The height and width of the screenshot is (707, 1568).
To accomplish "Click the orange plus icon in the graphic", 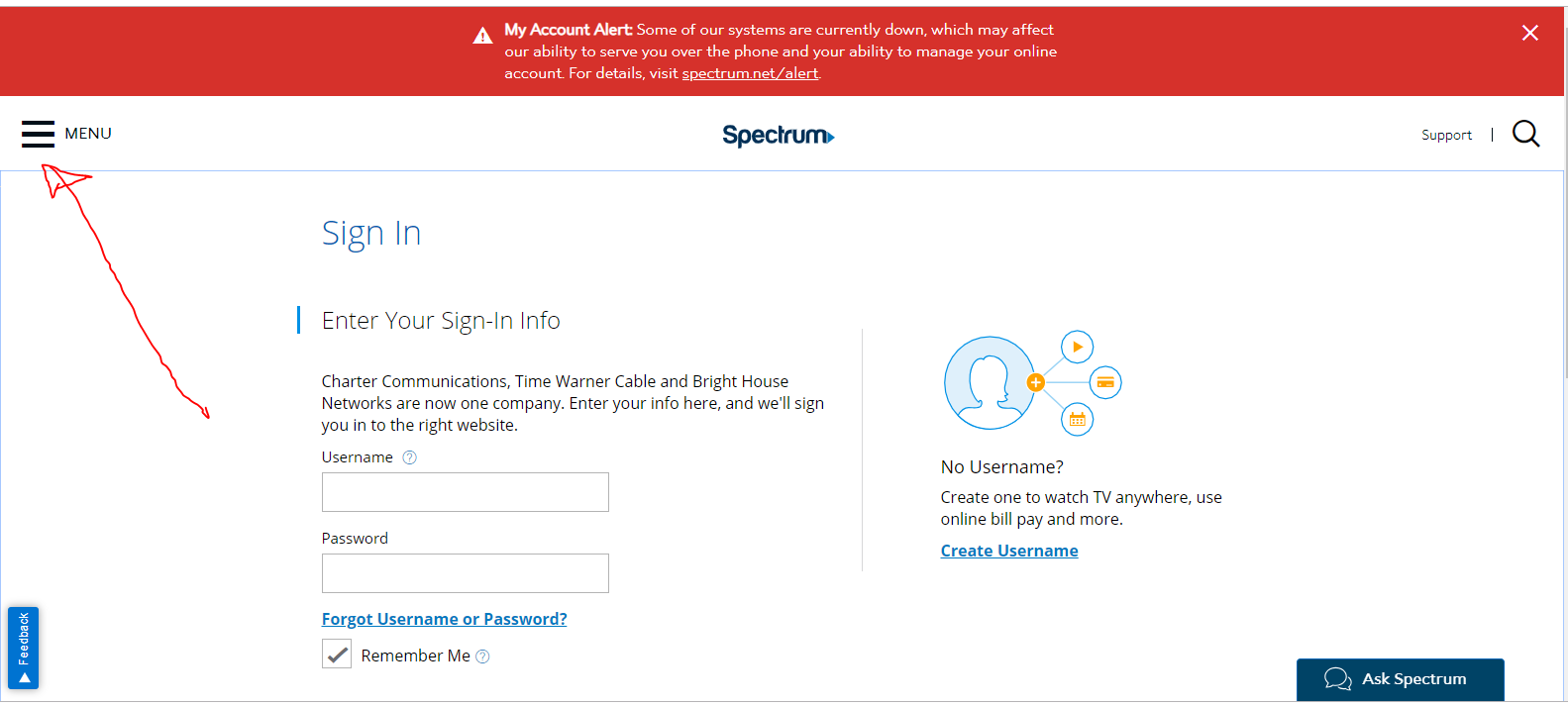I will (x=1034, y=380).
